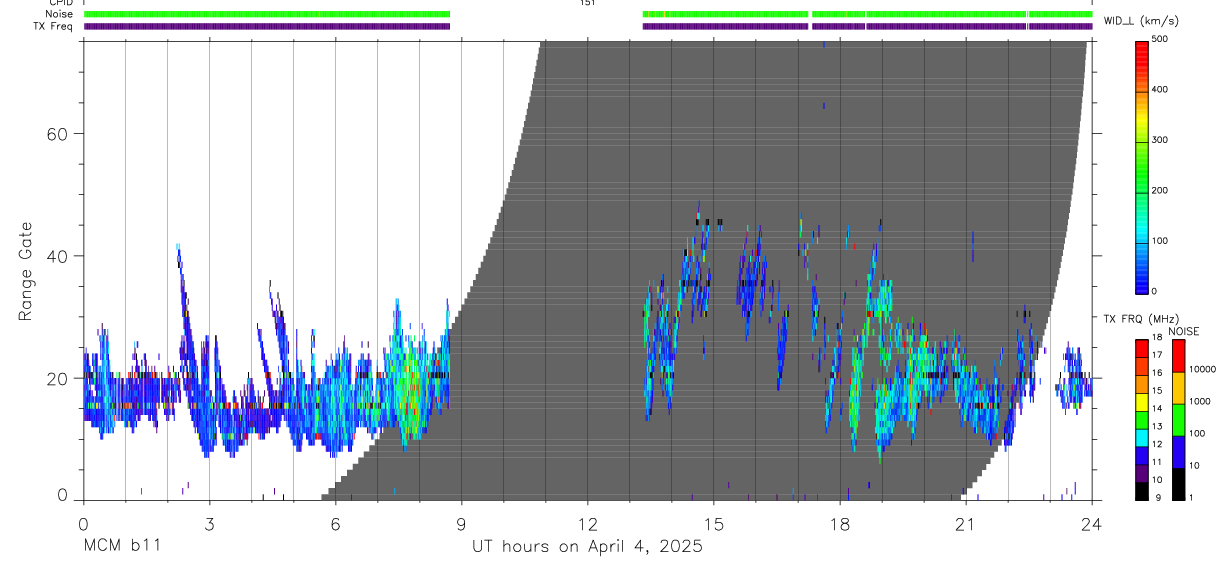Viewport: 1228px width, 567px height.
Task: Click the '12' tick label on UT hours axis
Action: pos(587,523)
